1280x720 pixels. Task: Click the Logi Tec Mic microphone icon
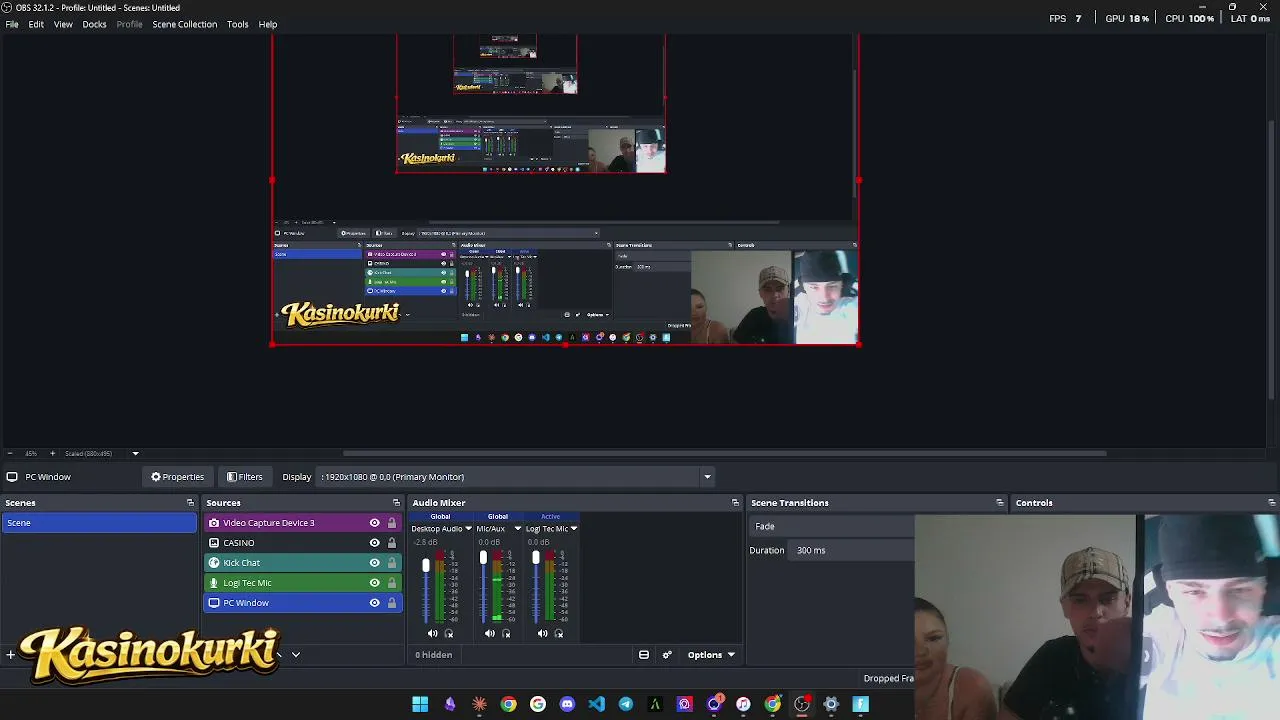point(213,583)
